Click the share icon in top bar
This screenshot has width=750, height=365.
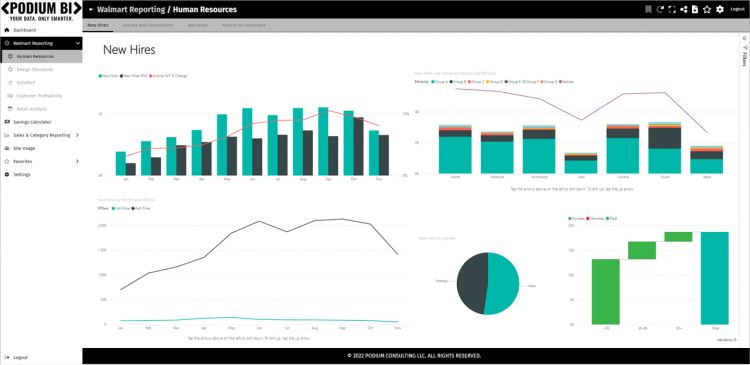click(x=684, y=9)
